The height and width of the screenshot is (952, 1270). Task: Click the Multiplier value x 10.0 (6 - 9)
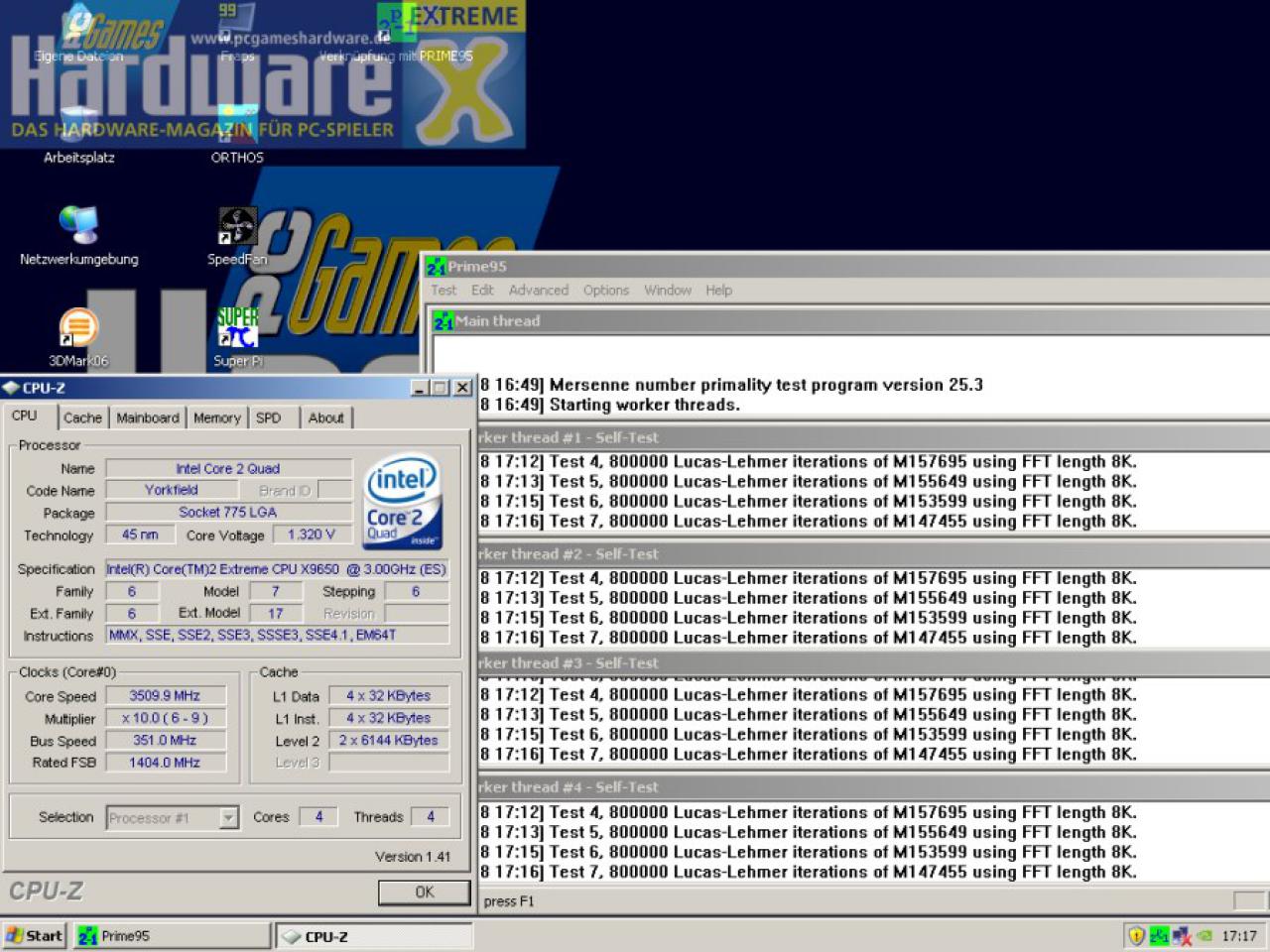165,718
